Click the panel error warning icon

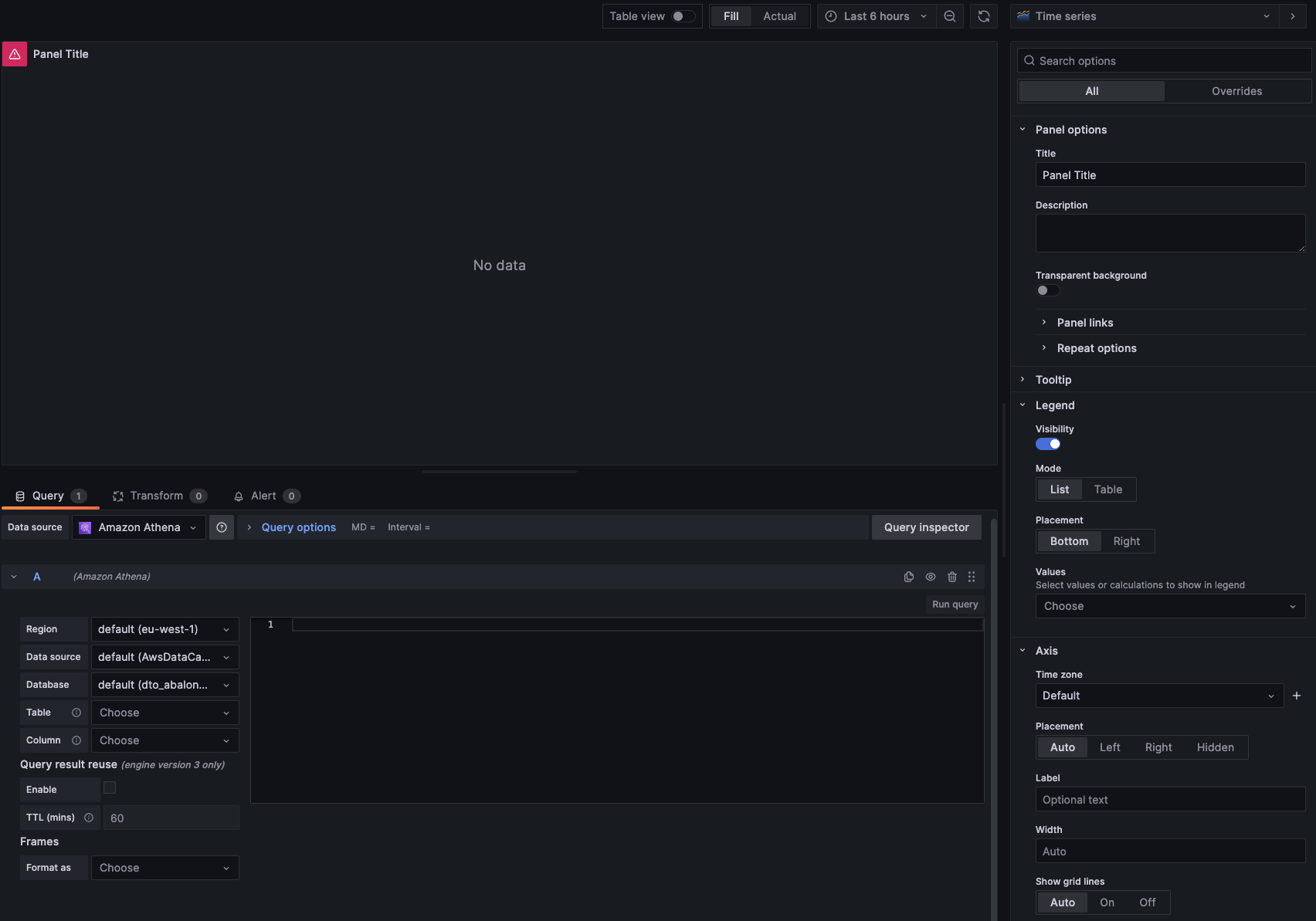(x=15, y=54)
